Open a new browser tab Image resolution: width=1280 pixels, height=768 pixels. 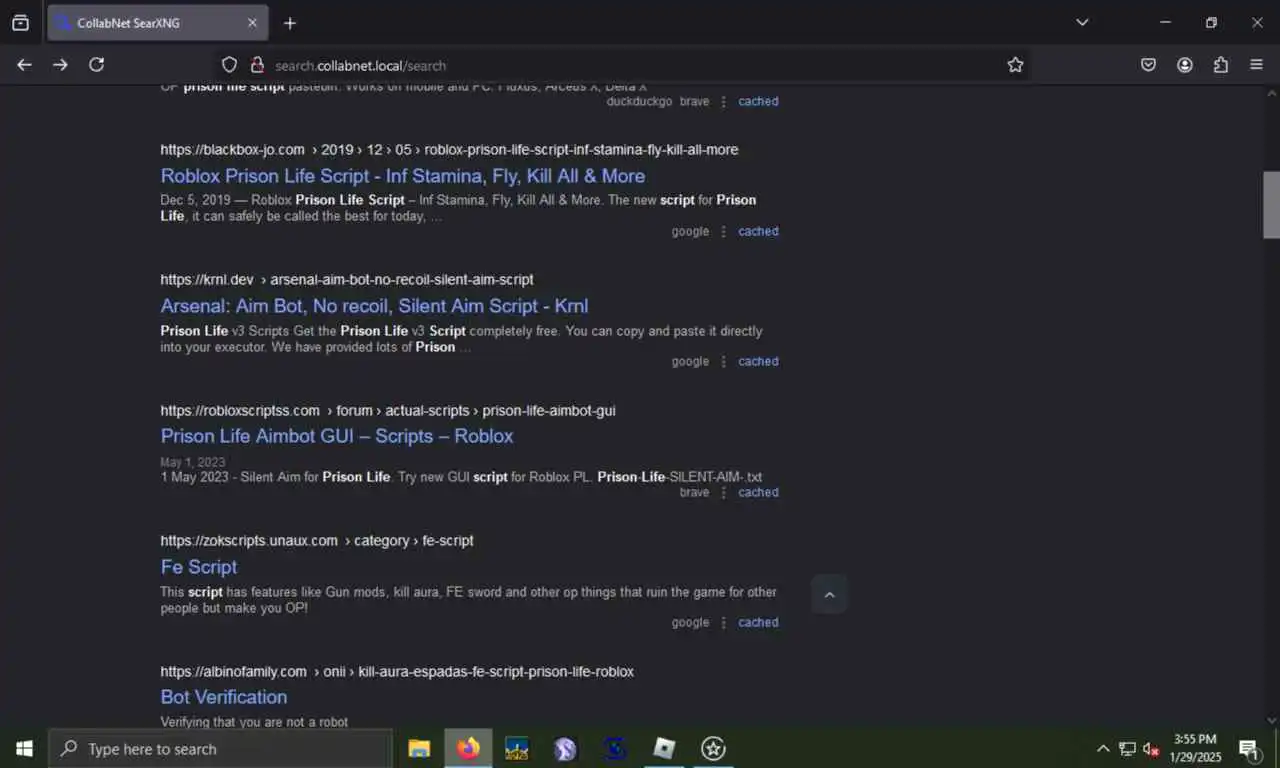(290, 23)
